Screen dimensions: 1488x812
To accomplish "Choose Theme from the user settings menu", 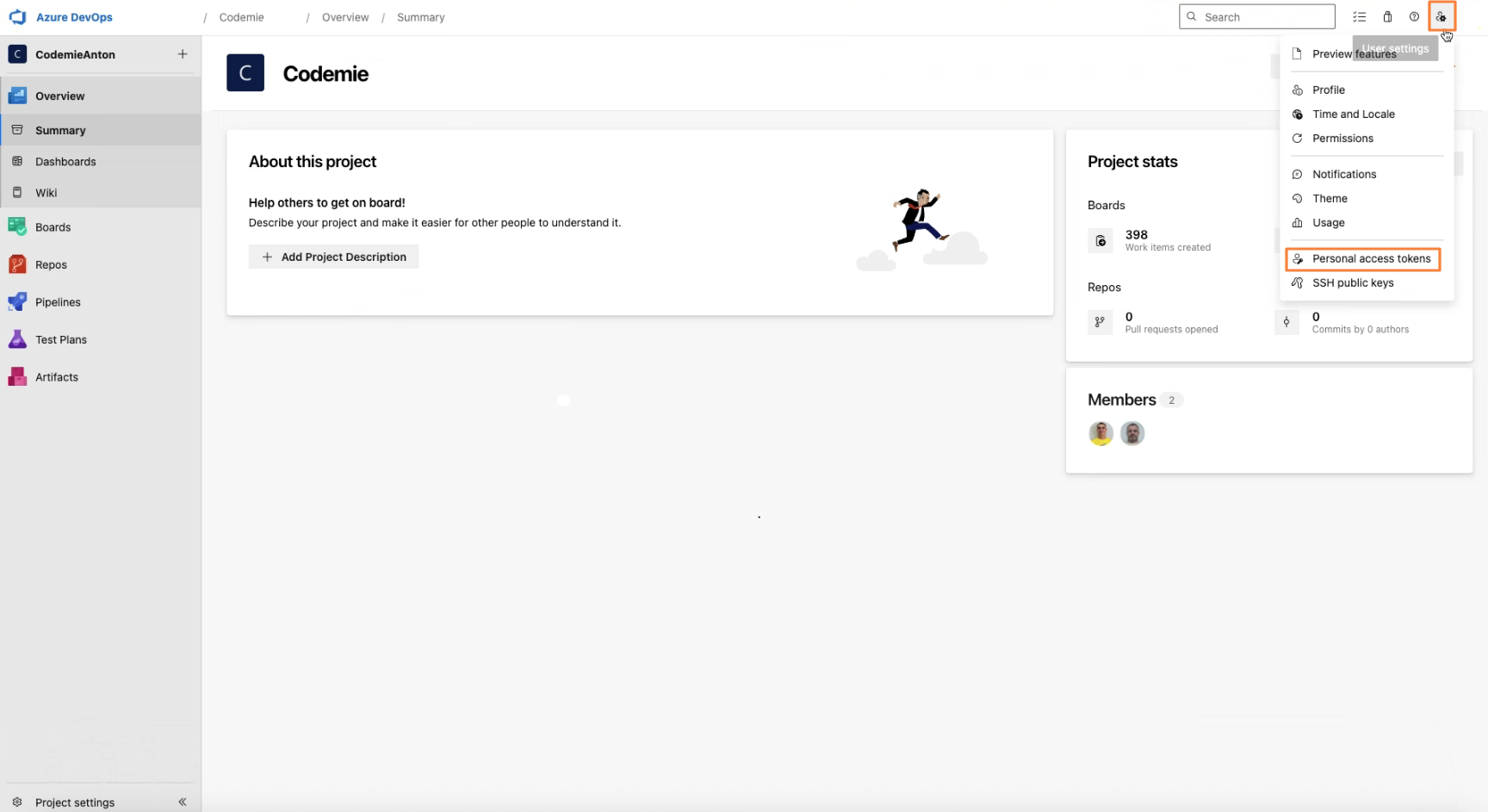I will coord(1329,198).
